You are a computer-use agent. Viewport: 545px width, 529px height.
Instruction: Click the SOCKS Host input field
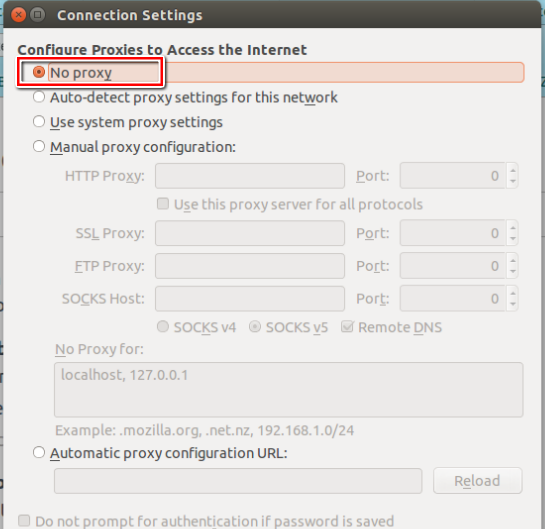coord(250,299)
